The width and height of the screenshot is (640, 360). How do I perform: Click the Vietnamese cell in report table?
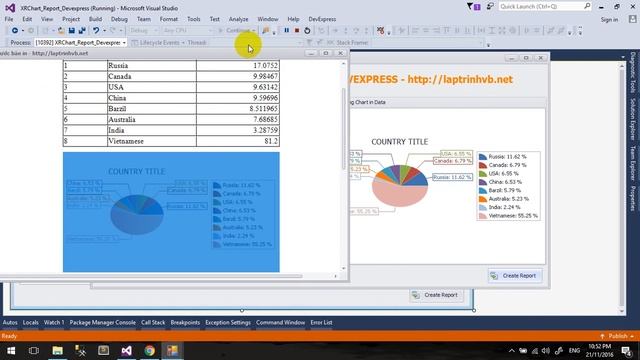151,141
